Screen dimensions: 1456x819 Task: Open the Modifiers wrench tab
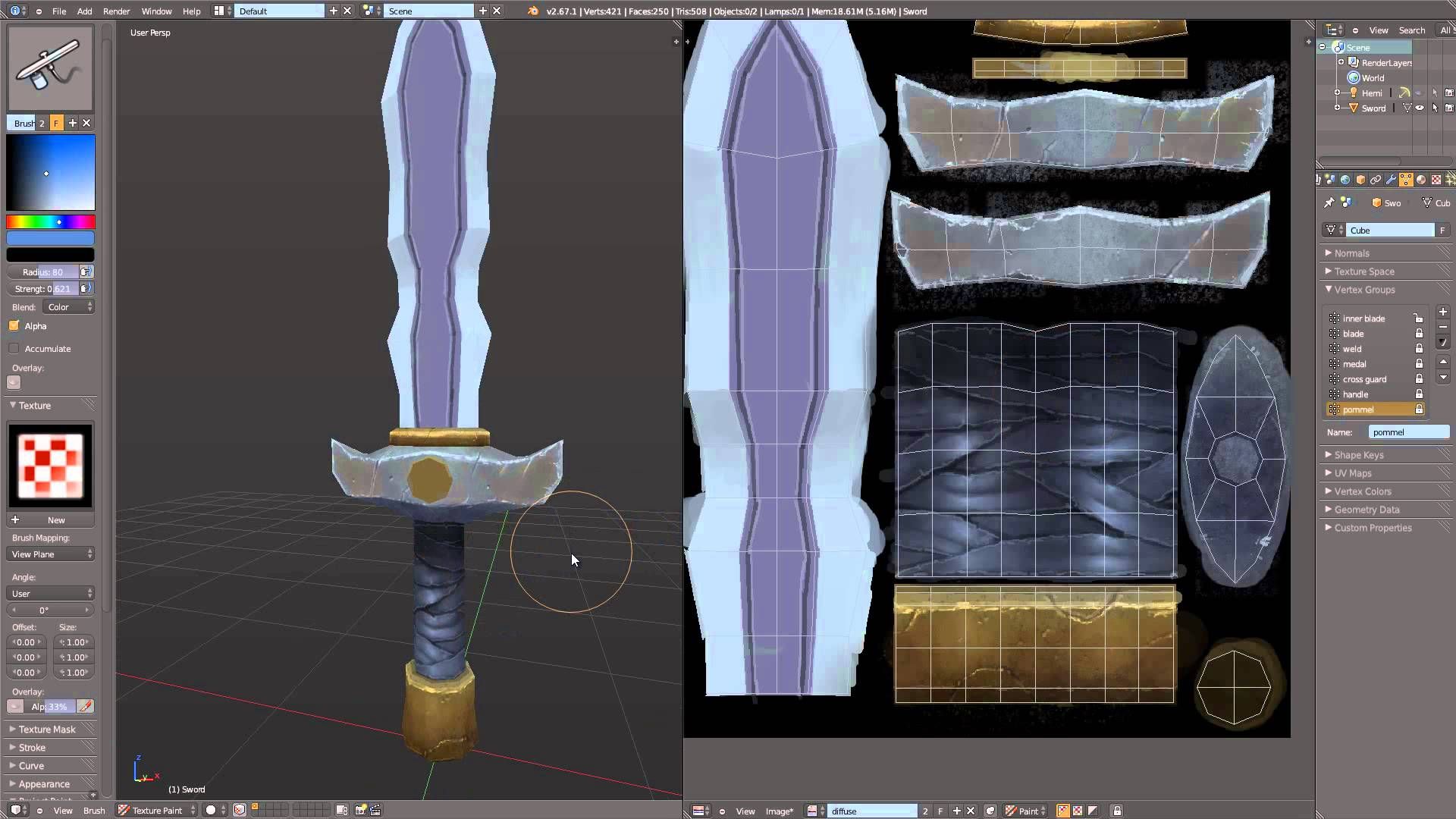(x=1390, y=180)
